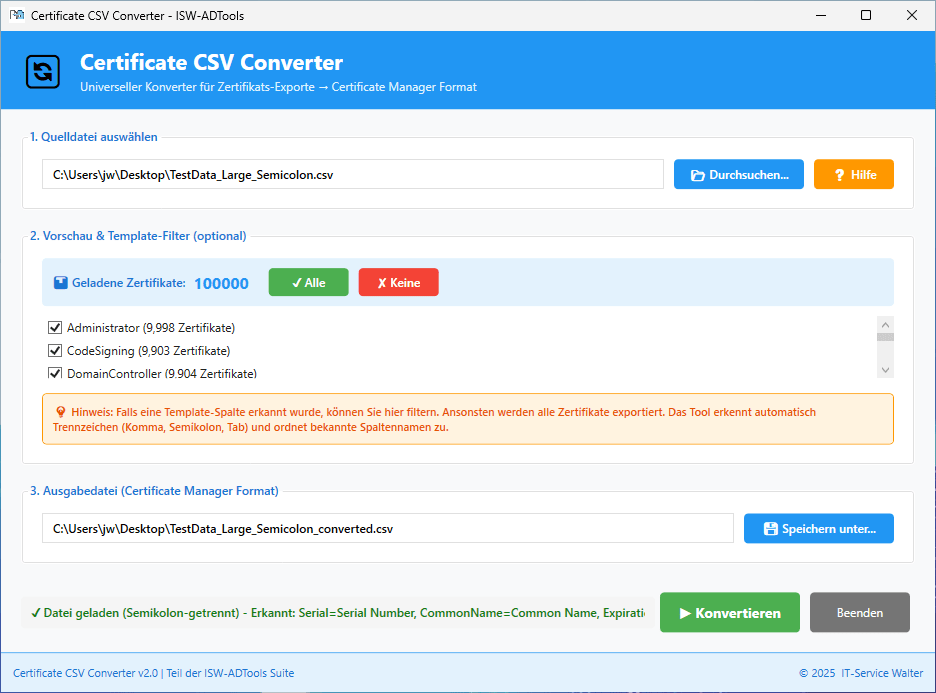Image resolution: width=936 pixels, height=693 pixels.
Task: Click the icon beside Geladene Zertifikate
Action: coord(61,283)
